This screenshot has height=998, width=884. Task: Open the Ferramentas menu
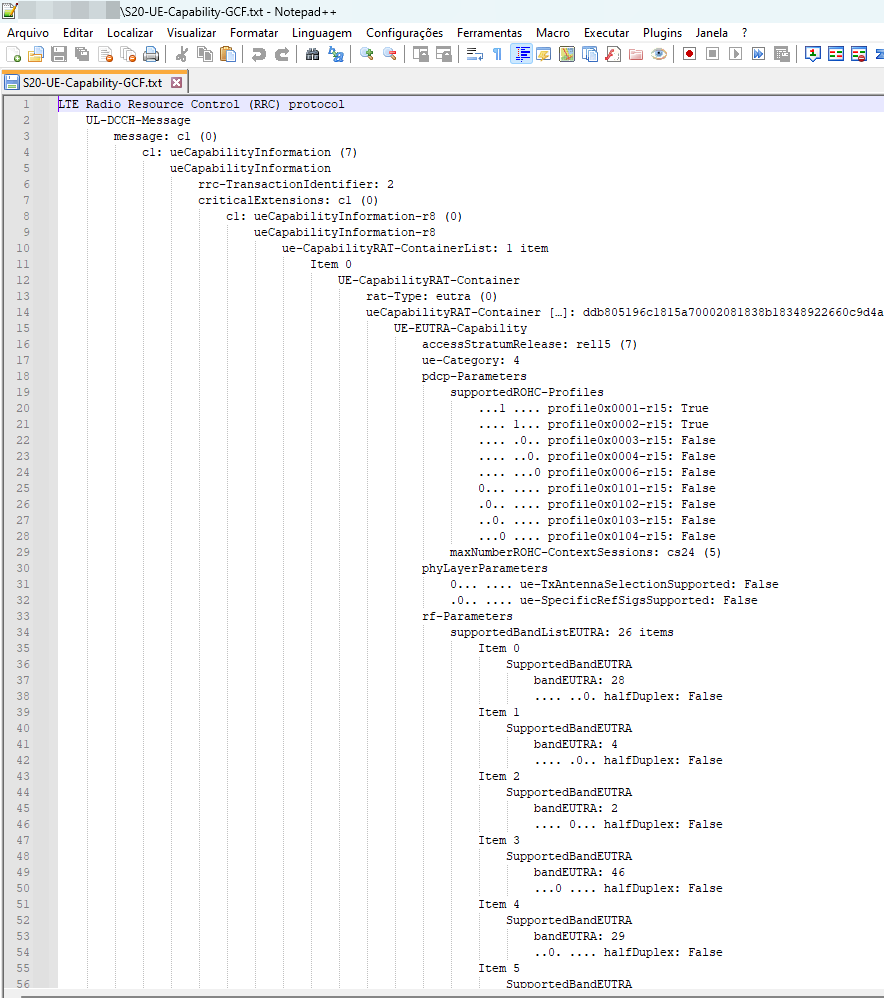tap(489, 33)
